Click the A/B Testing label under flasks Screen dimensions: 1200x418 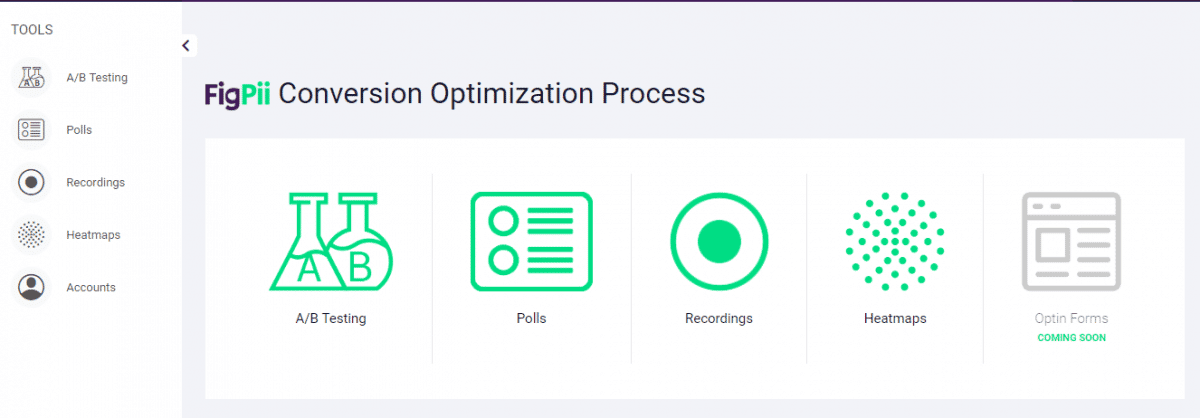[x=331, y=319]
